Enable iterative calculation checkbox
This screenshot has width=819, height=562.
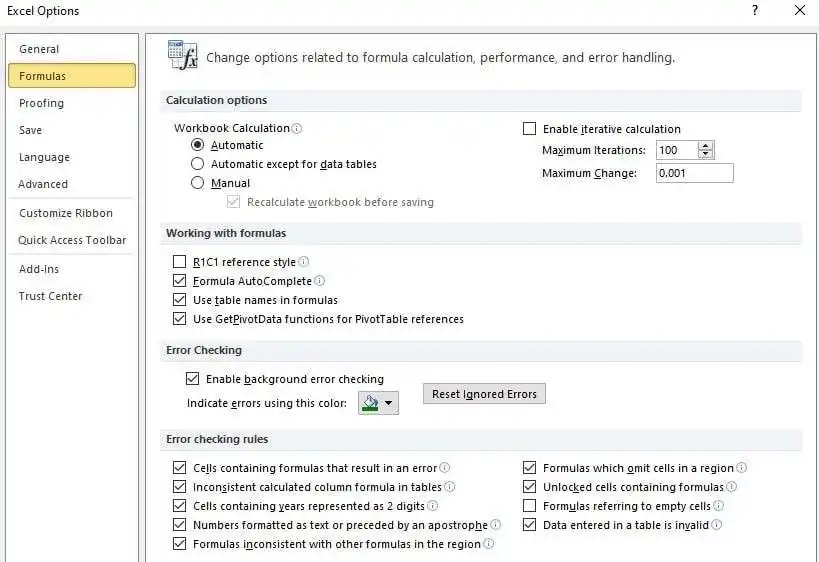(530, 129)
